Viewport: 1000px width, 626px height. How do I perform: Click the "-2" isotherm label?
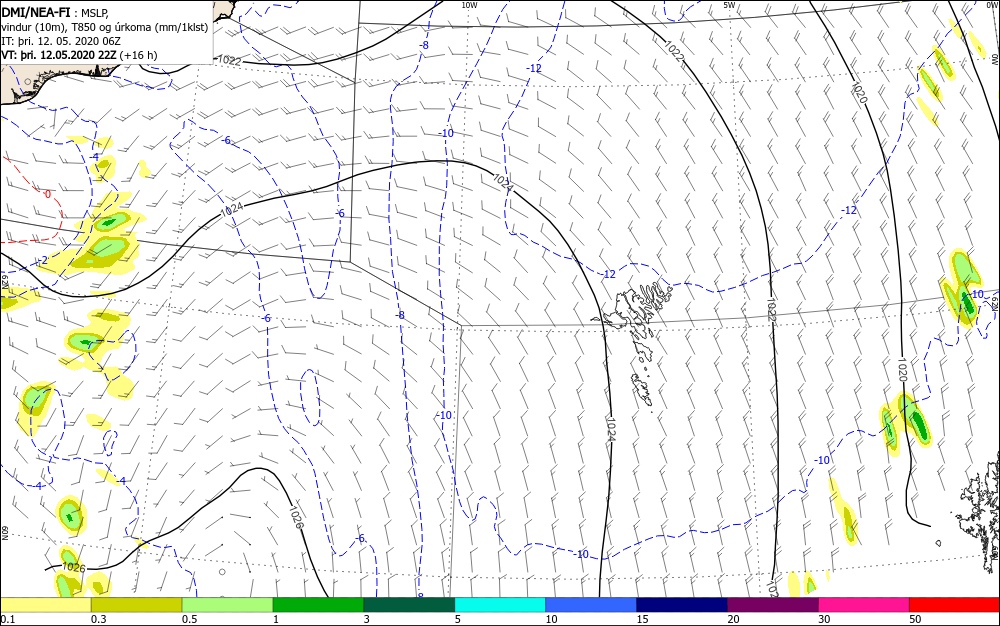[x=42, y=261]
